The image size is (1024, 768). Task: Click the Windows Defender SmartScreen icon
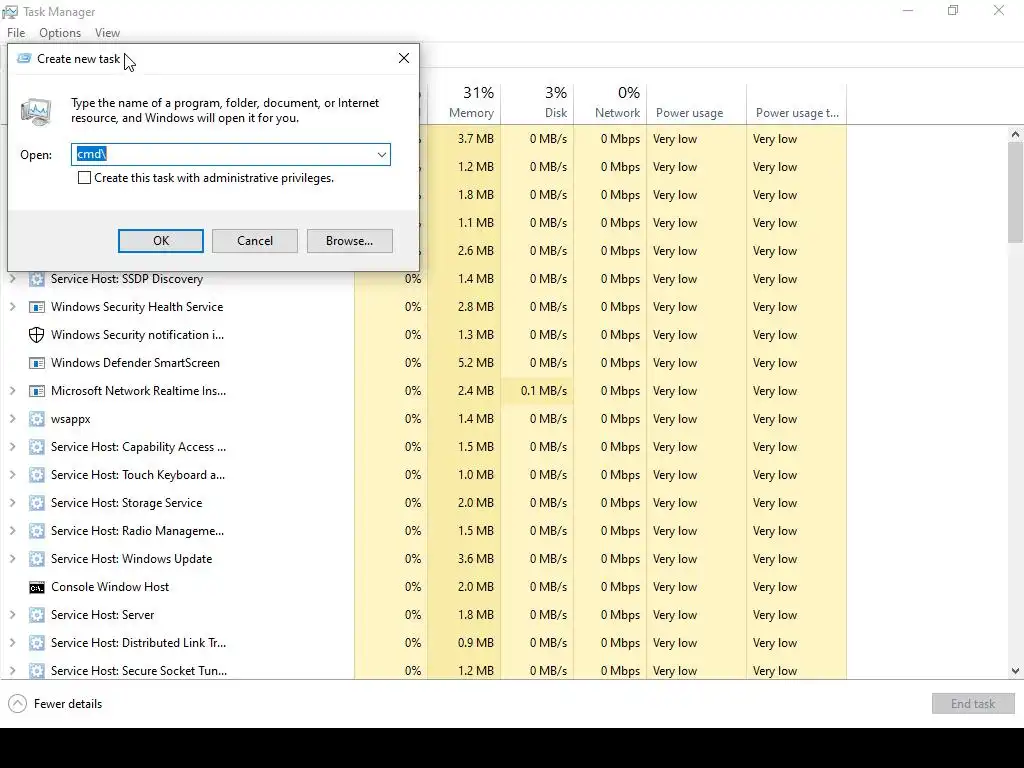tap(37, 363)
